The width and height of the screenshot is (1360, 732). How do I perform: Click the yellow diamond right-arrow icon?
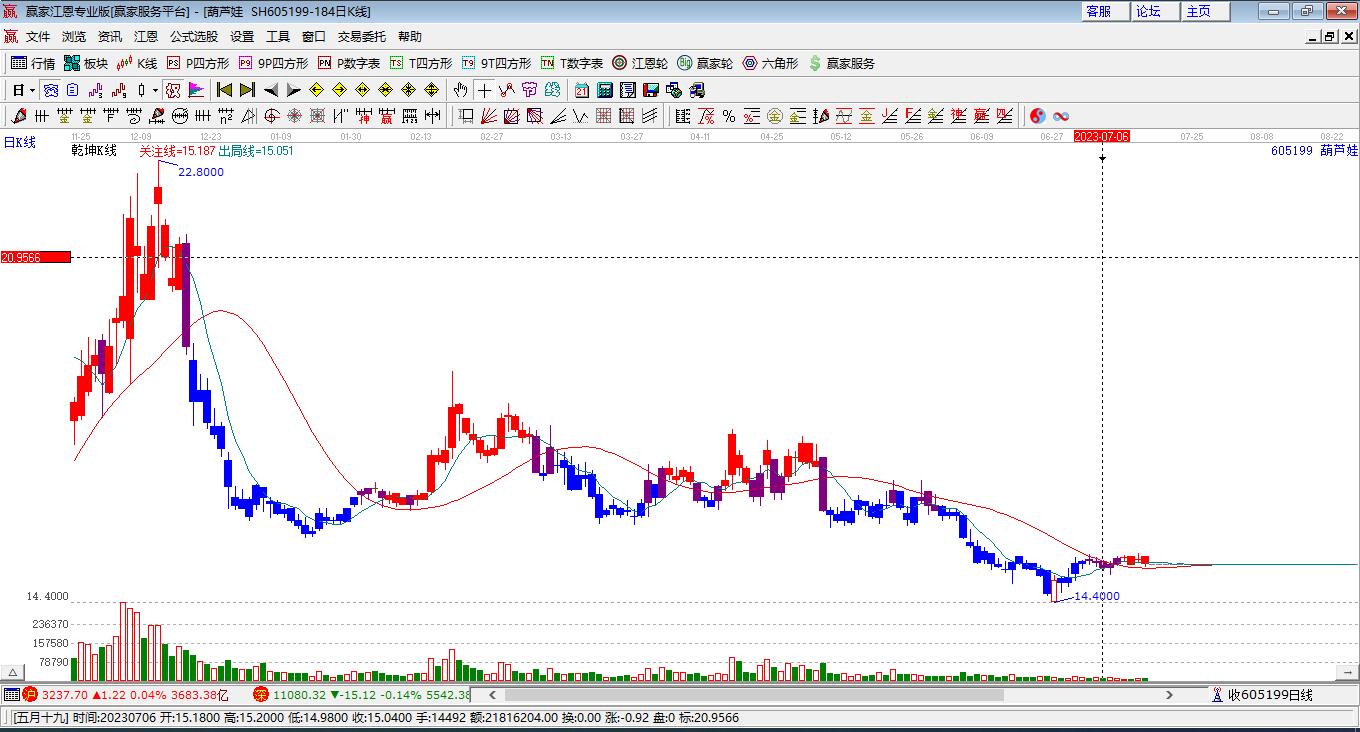pos(339,90)
